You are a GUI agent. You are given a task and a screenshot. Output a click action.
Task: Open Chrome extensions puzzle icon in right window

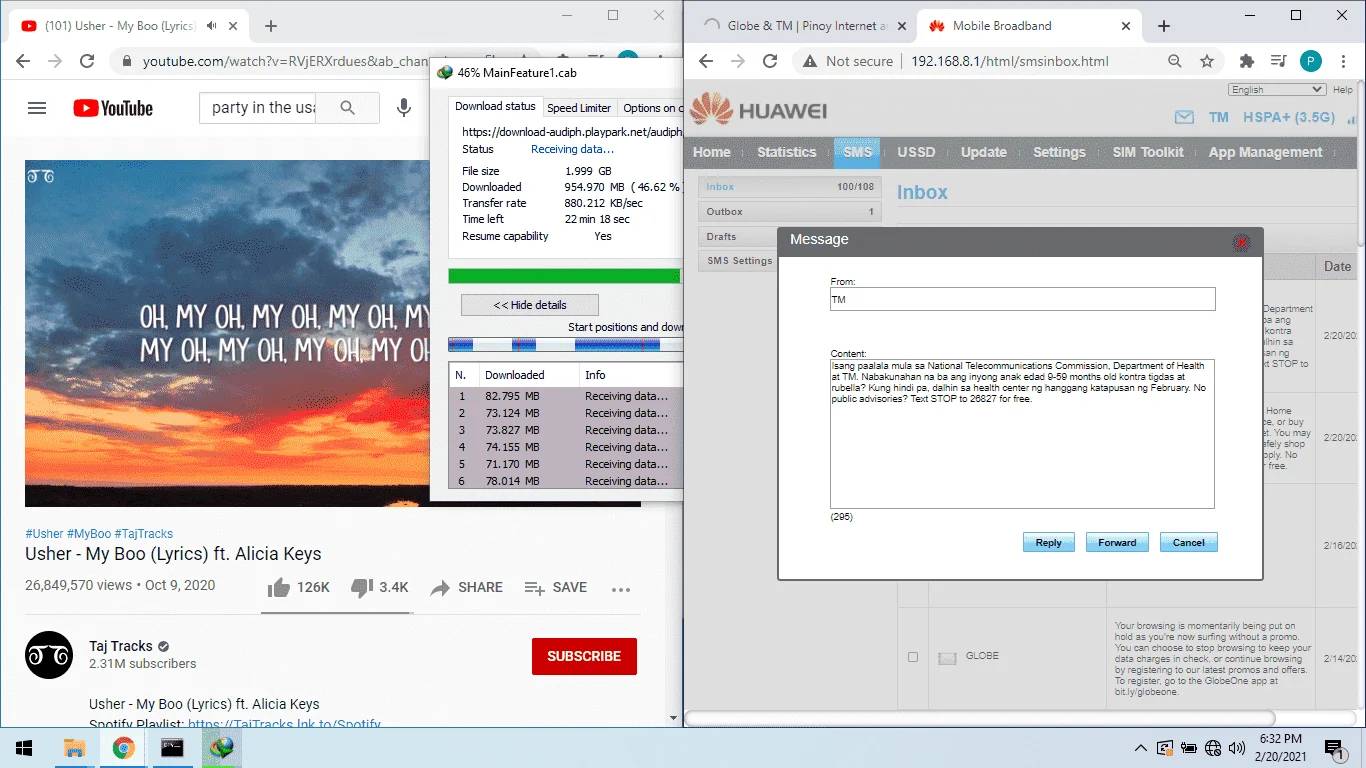click(1246, 61)
